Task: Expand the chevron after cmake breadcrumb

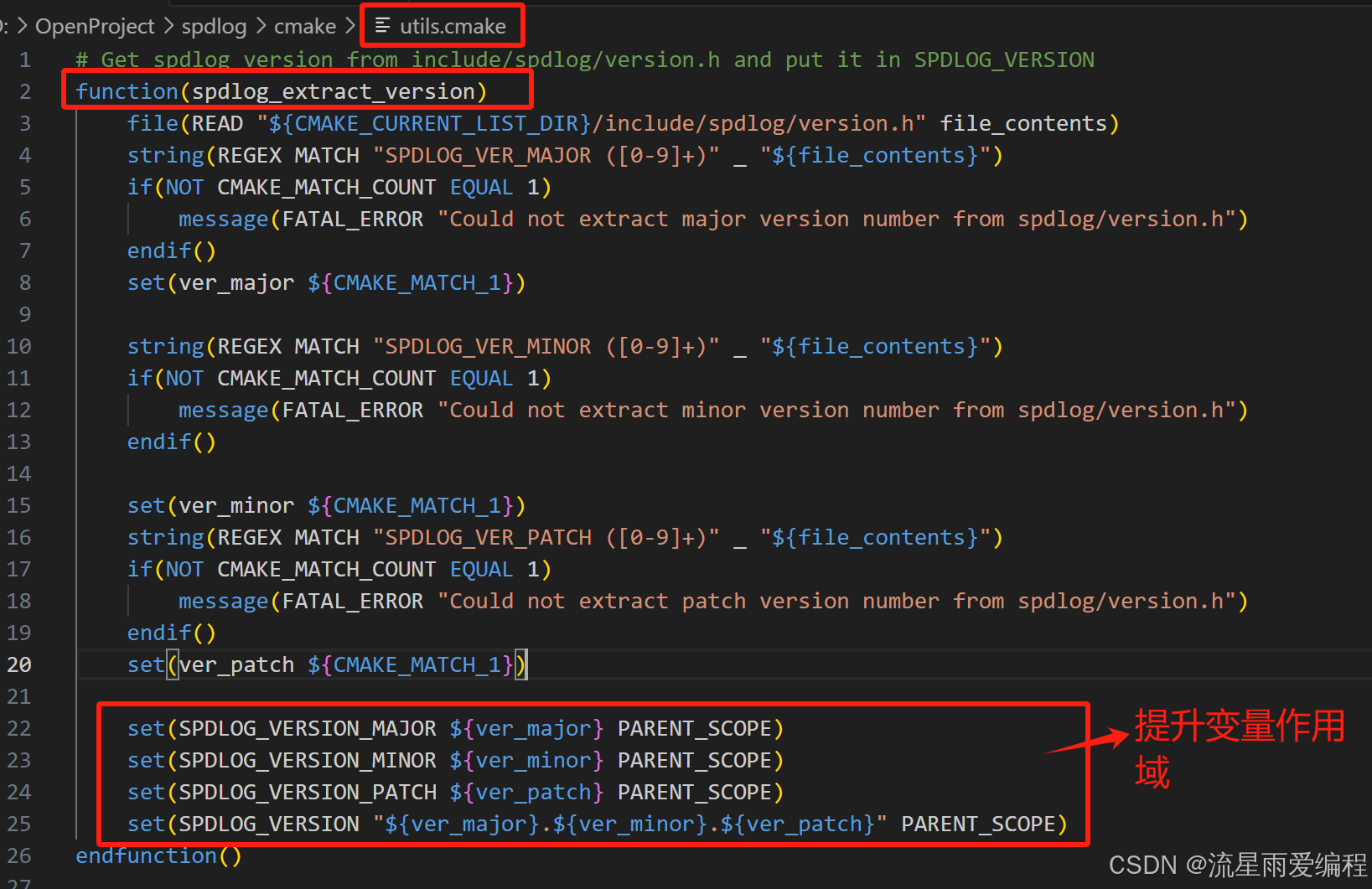Action: 352,25
